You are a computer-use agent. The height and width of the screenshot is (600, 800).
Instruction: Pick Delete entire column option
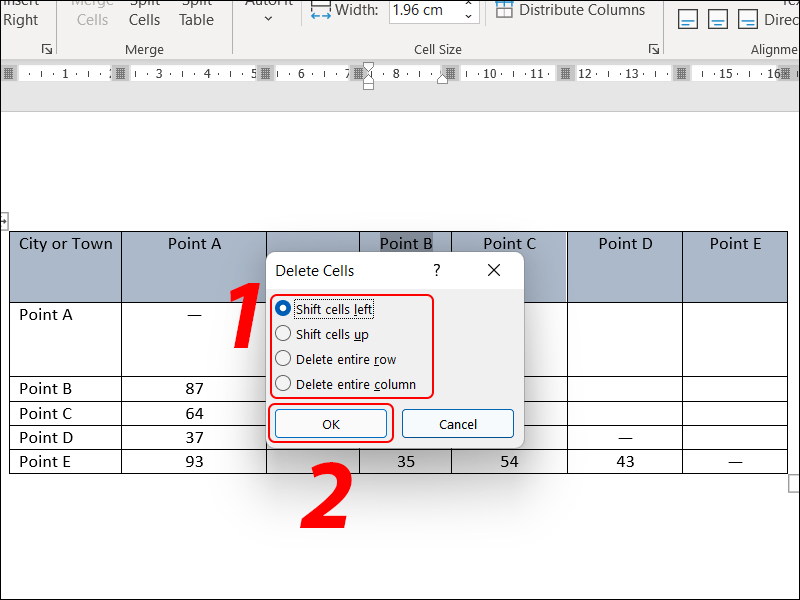[x=284, y=384]
